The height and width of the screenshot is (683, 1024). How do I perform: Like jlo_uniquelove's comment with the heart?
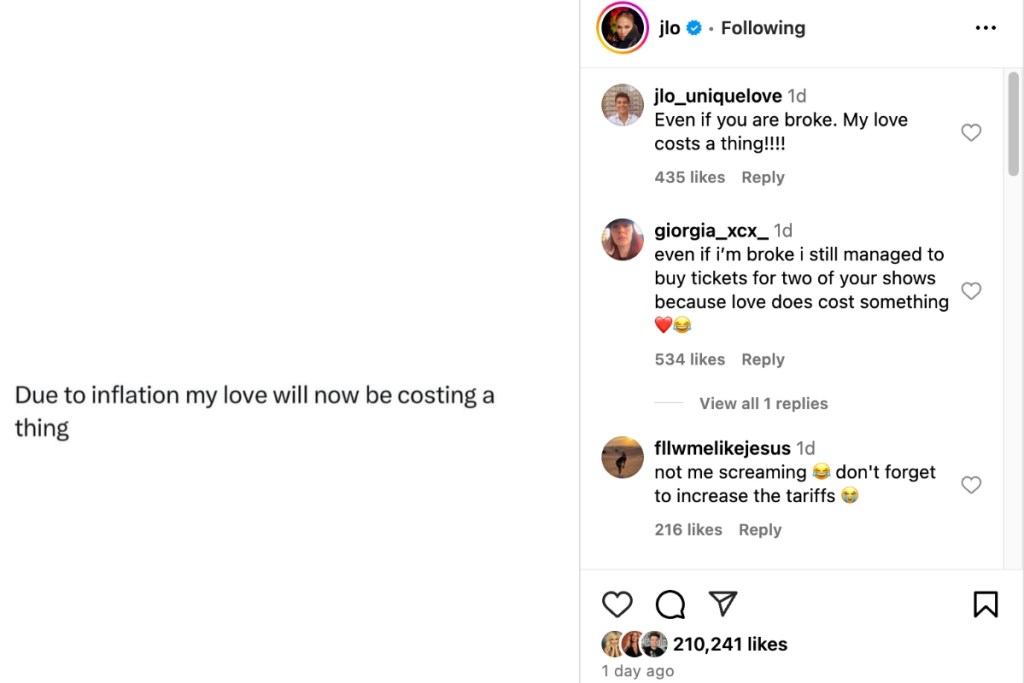point(971,132)
